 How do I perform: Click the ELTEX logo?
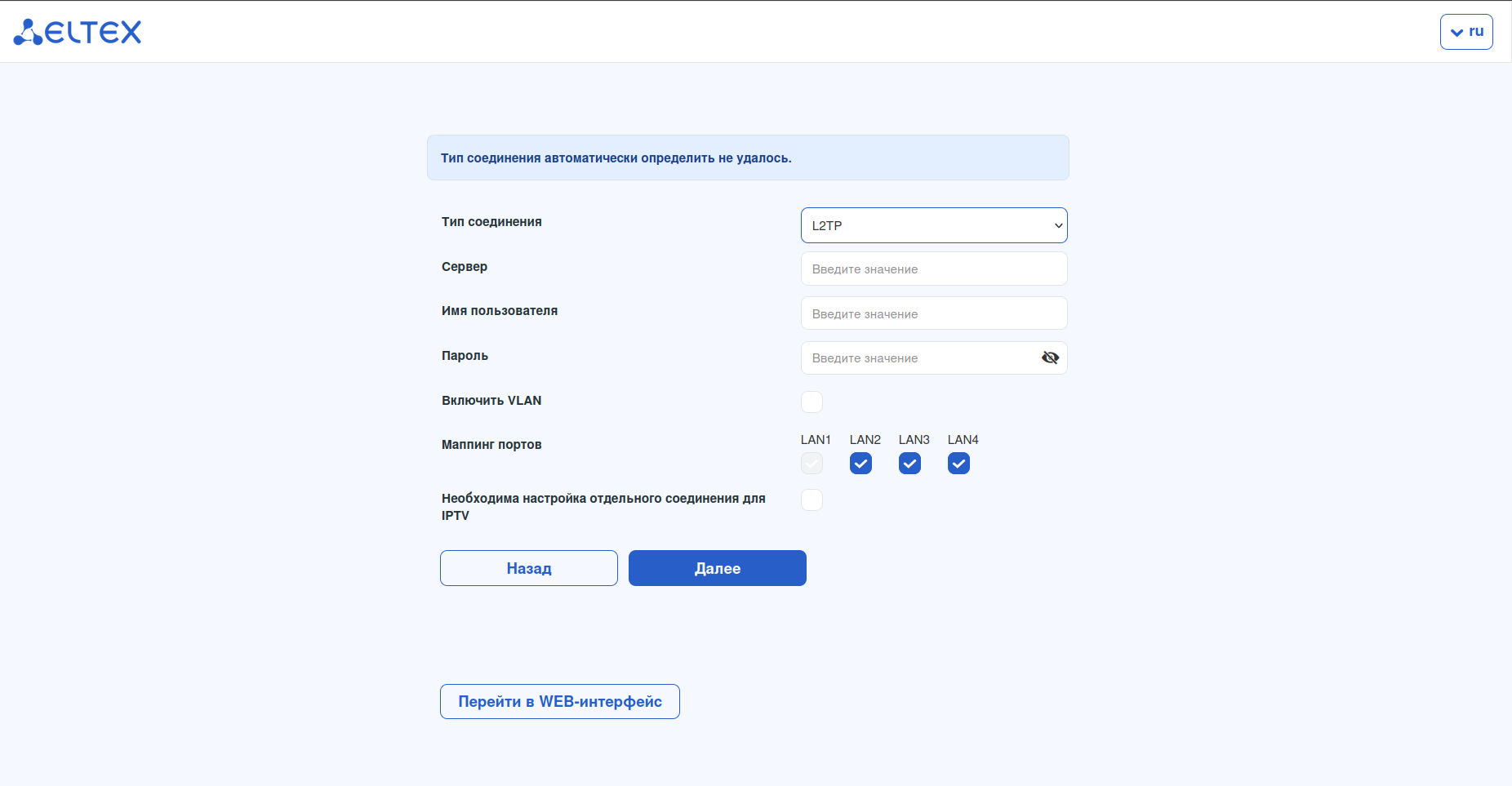[x=78, y=32]
